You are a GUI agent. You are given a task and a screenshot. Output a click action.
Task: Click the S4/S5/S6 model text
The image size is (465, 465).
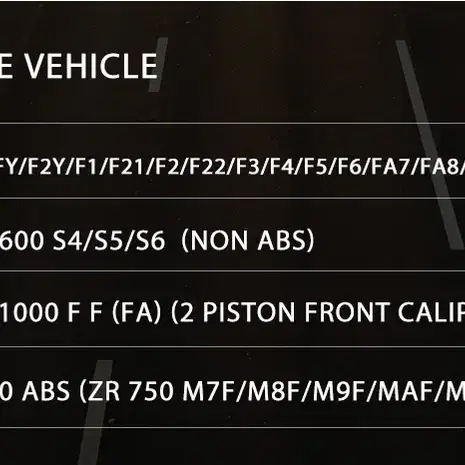click(x=109, y=240)
